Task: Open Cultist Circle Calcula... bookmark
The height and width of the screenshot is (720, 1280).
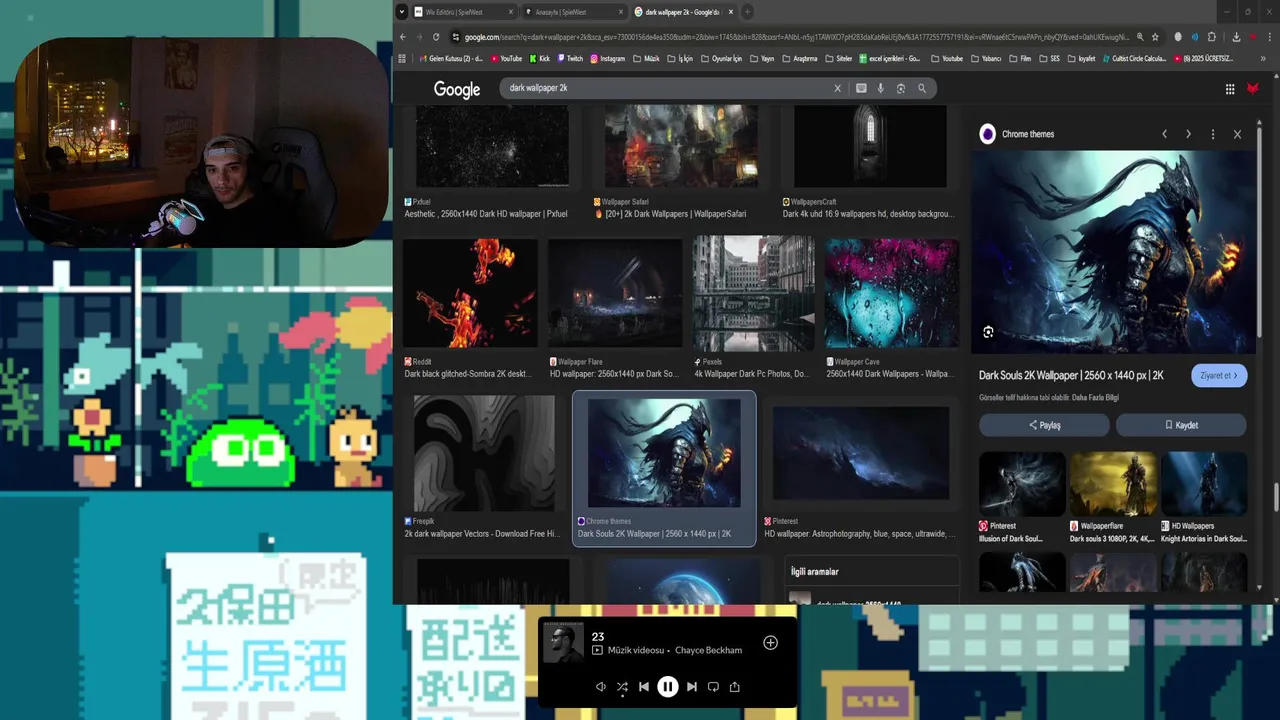Action: pyautogui.click(x=1134, y=59)
